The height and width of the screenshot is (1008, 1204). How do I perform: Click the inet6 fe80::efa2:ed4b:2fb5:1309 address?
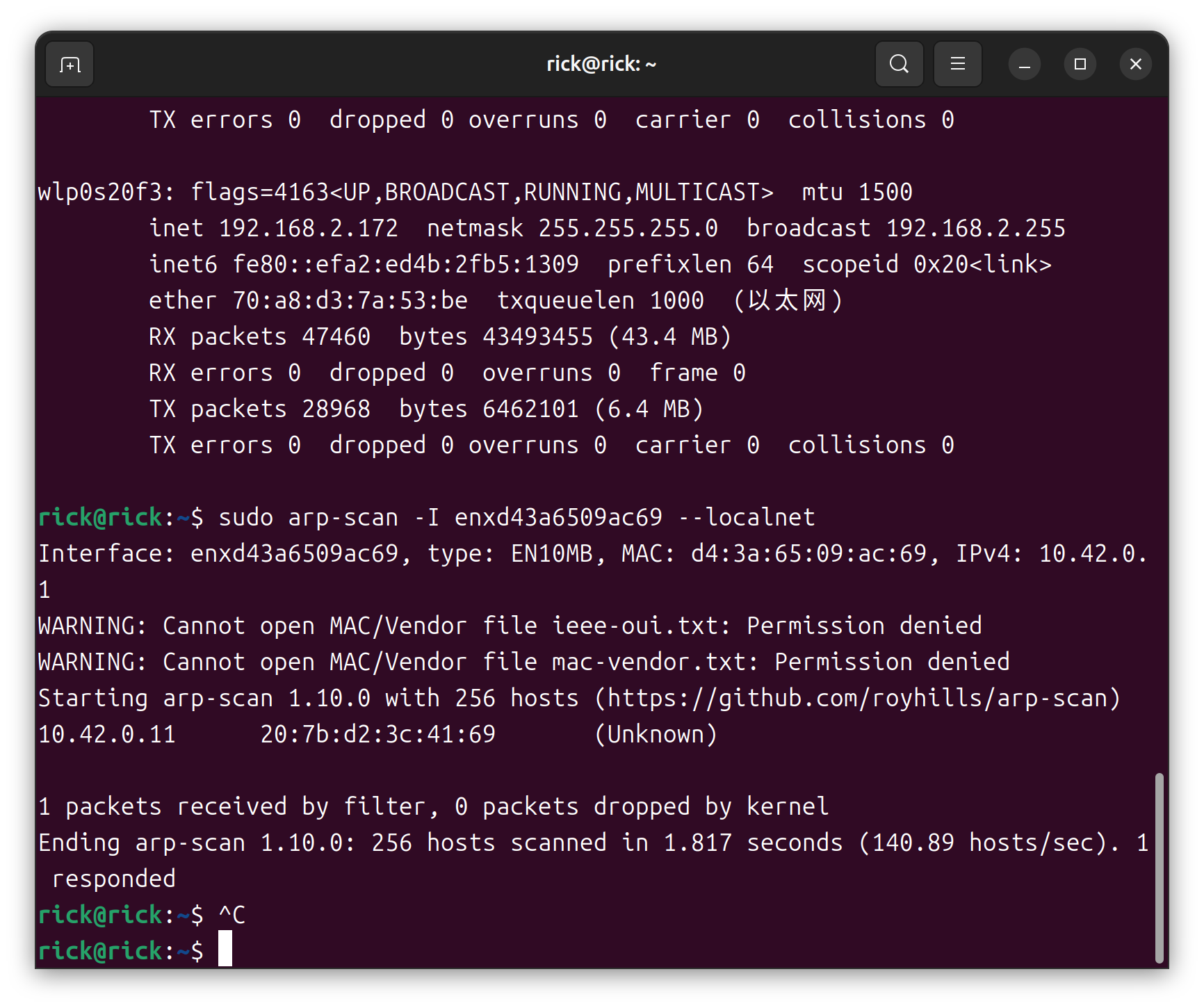405,264
